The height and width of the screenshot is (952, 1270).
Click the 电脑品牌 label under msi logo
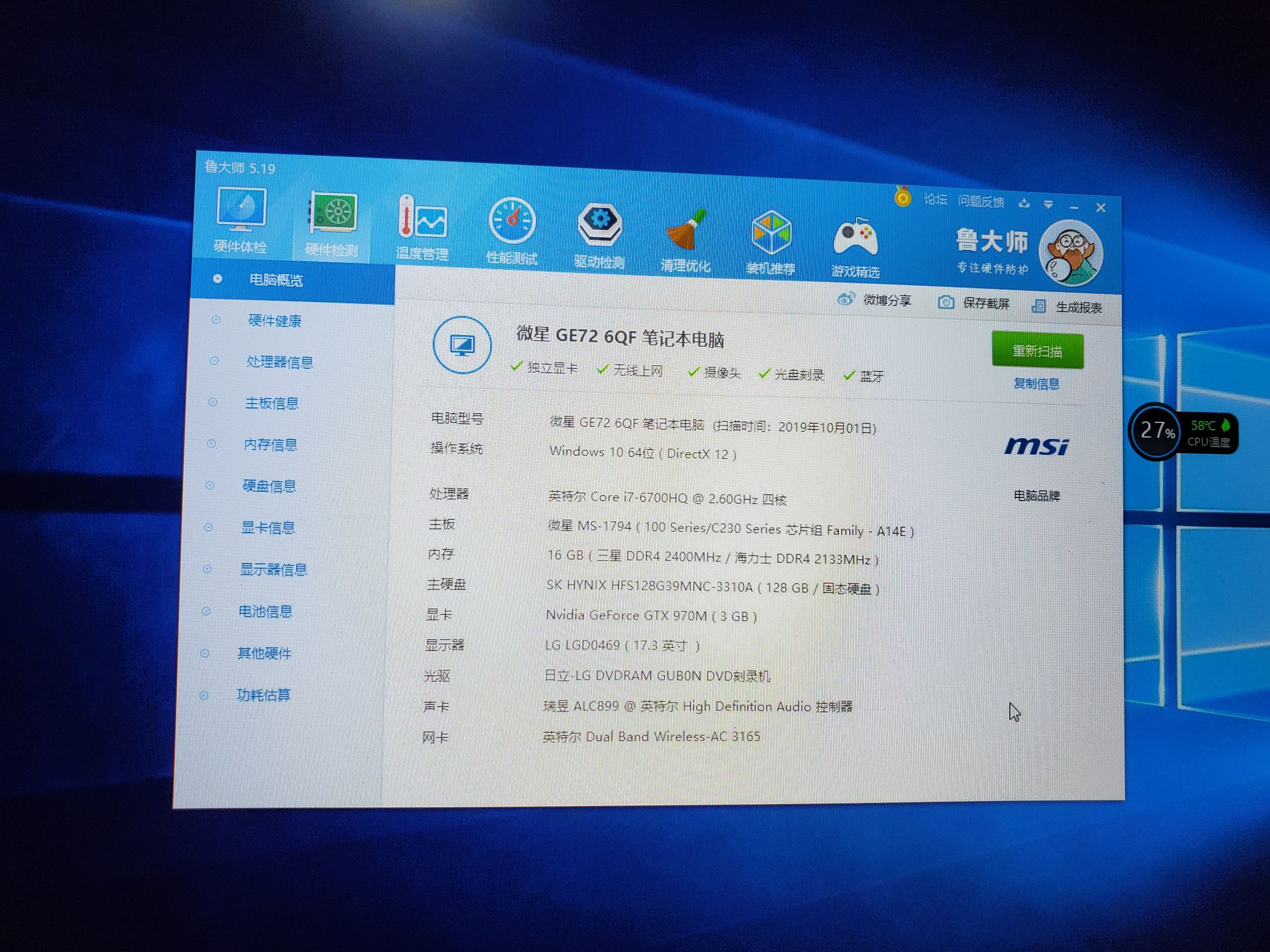1036,496
